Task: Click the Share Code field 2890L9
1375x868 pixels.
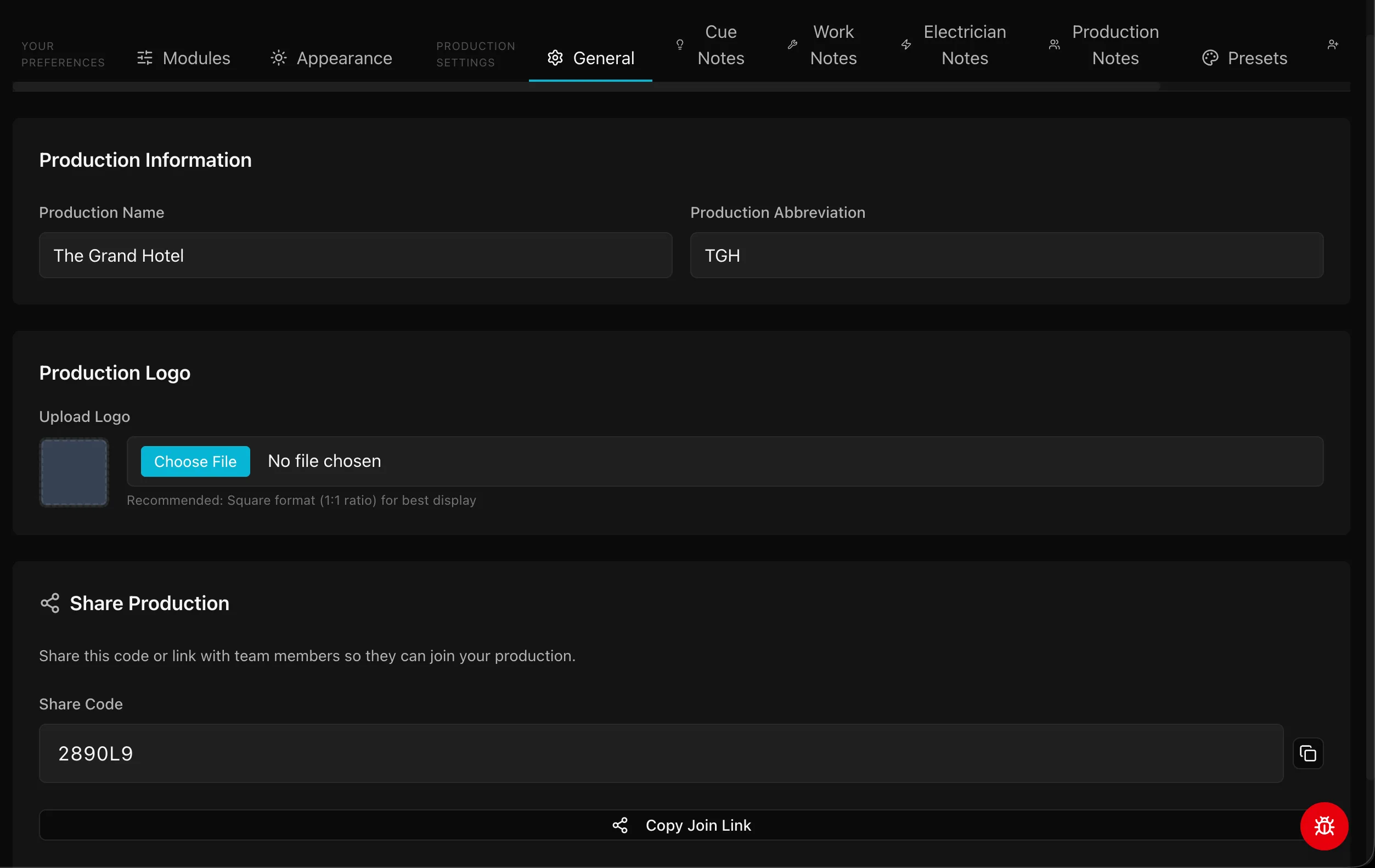Action: coord(661,753)
